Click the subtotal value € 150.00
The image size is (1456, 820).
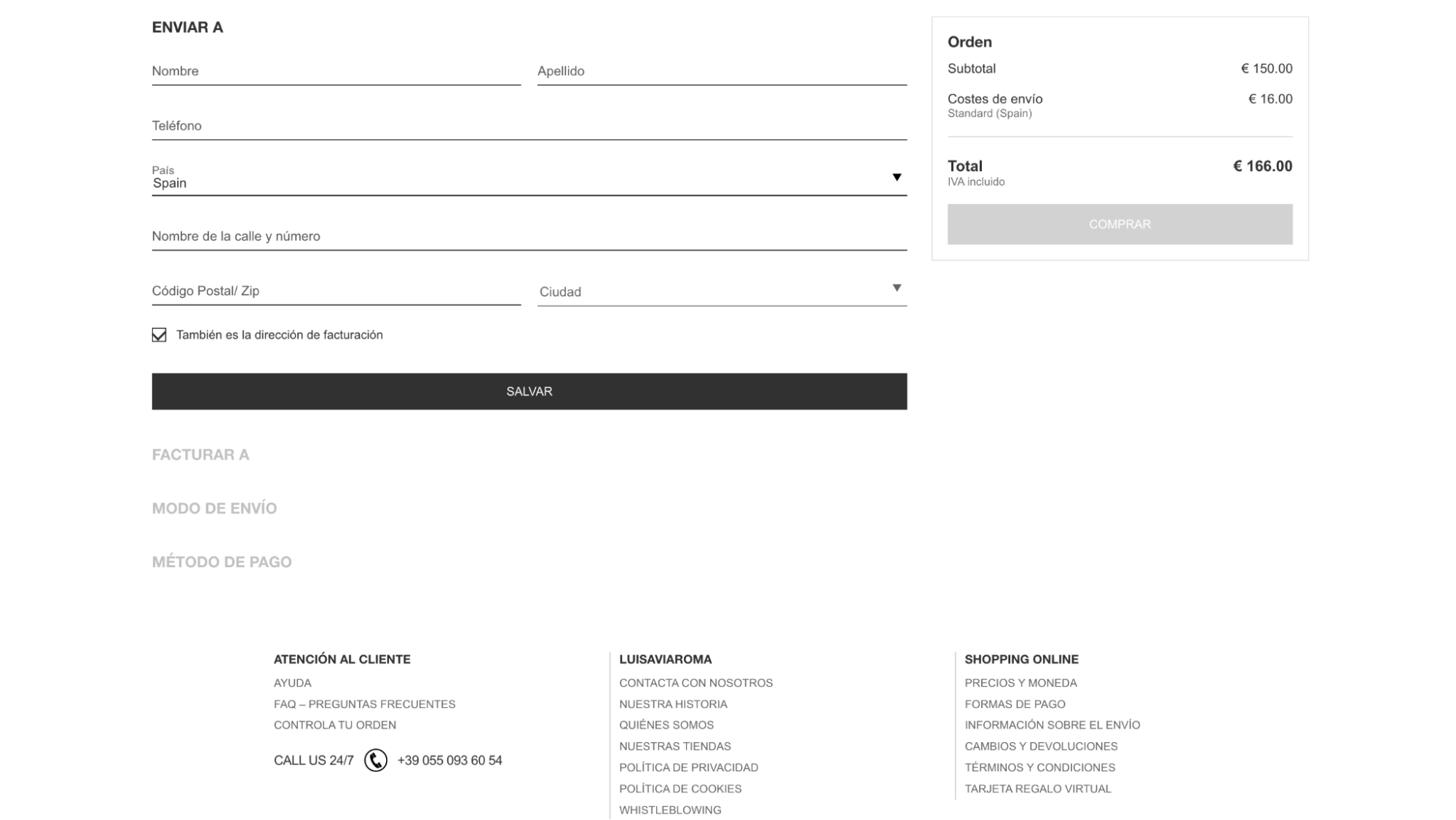(x=1267, y=68)
